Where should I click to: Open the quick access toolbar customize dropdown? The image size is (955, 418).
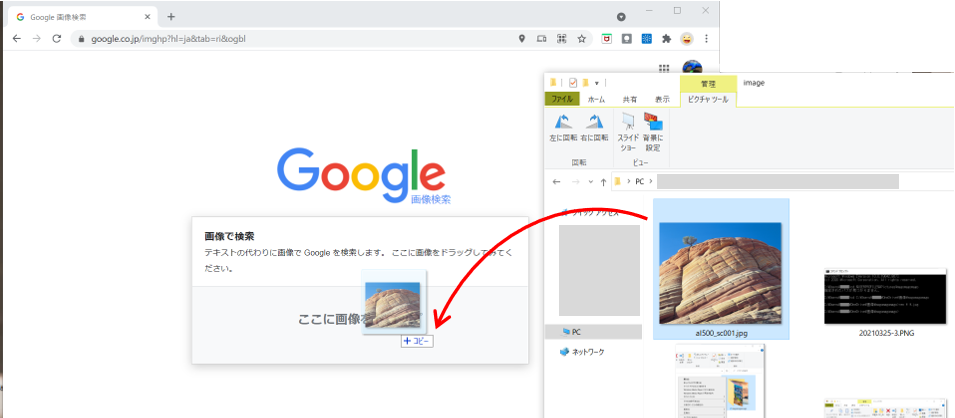597,83
